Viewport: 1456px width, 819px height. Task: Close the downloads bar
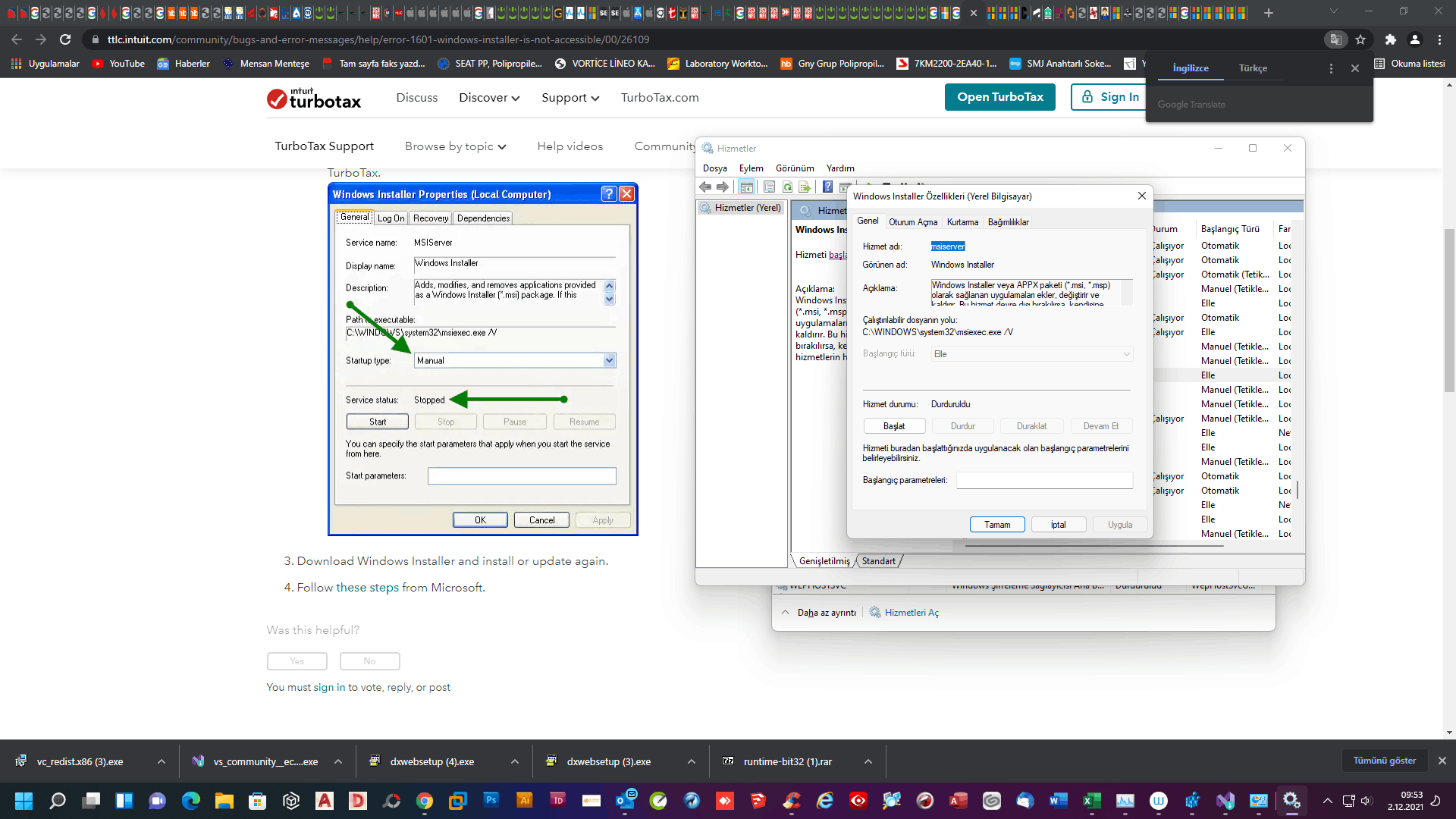[1442, 761]
